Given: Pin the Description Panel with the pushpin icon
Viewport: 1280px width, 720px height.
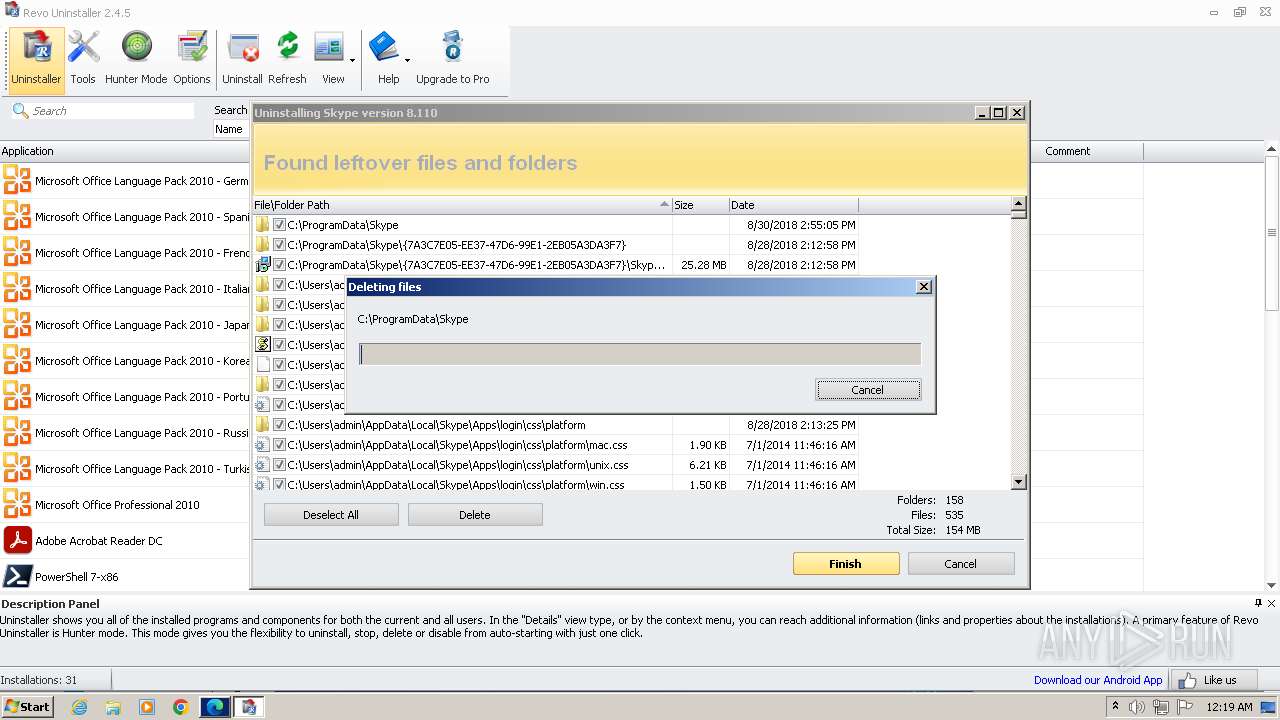Looking at the screenshot, I should [x=1258, y=603].
